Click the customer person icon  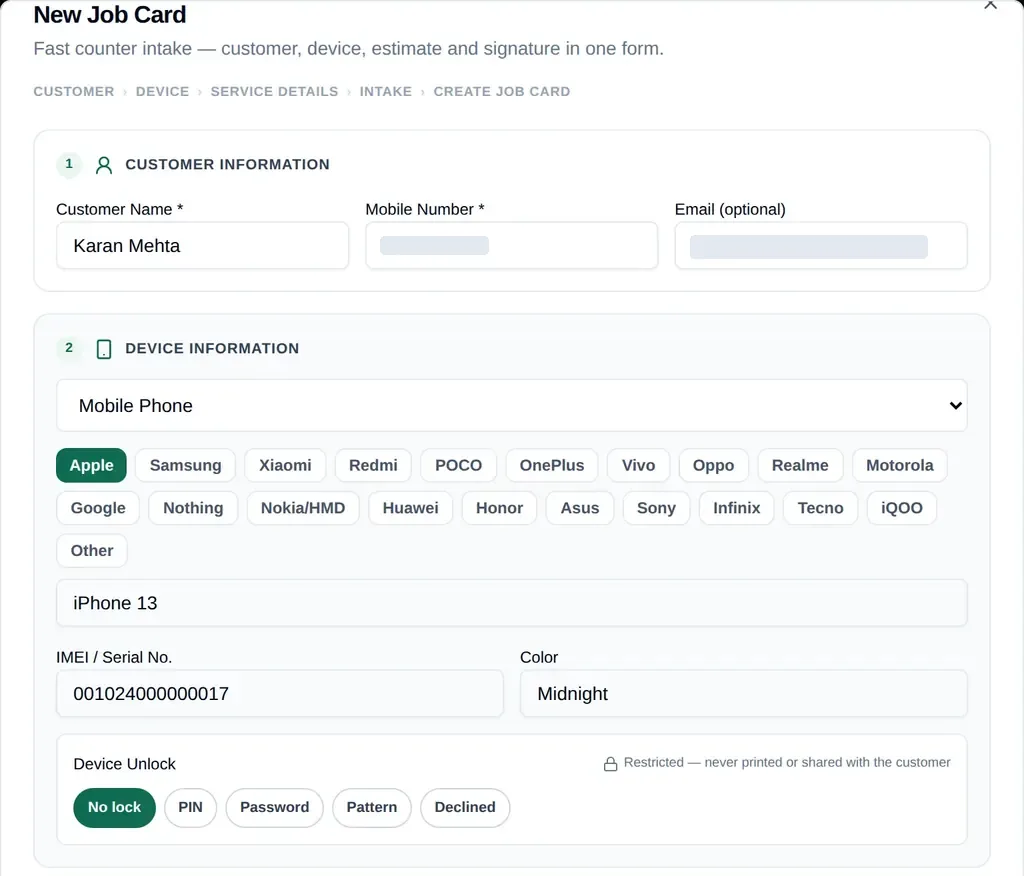(104, 165)
